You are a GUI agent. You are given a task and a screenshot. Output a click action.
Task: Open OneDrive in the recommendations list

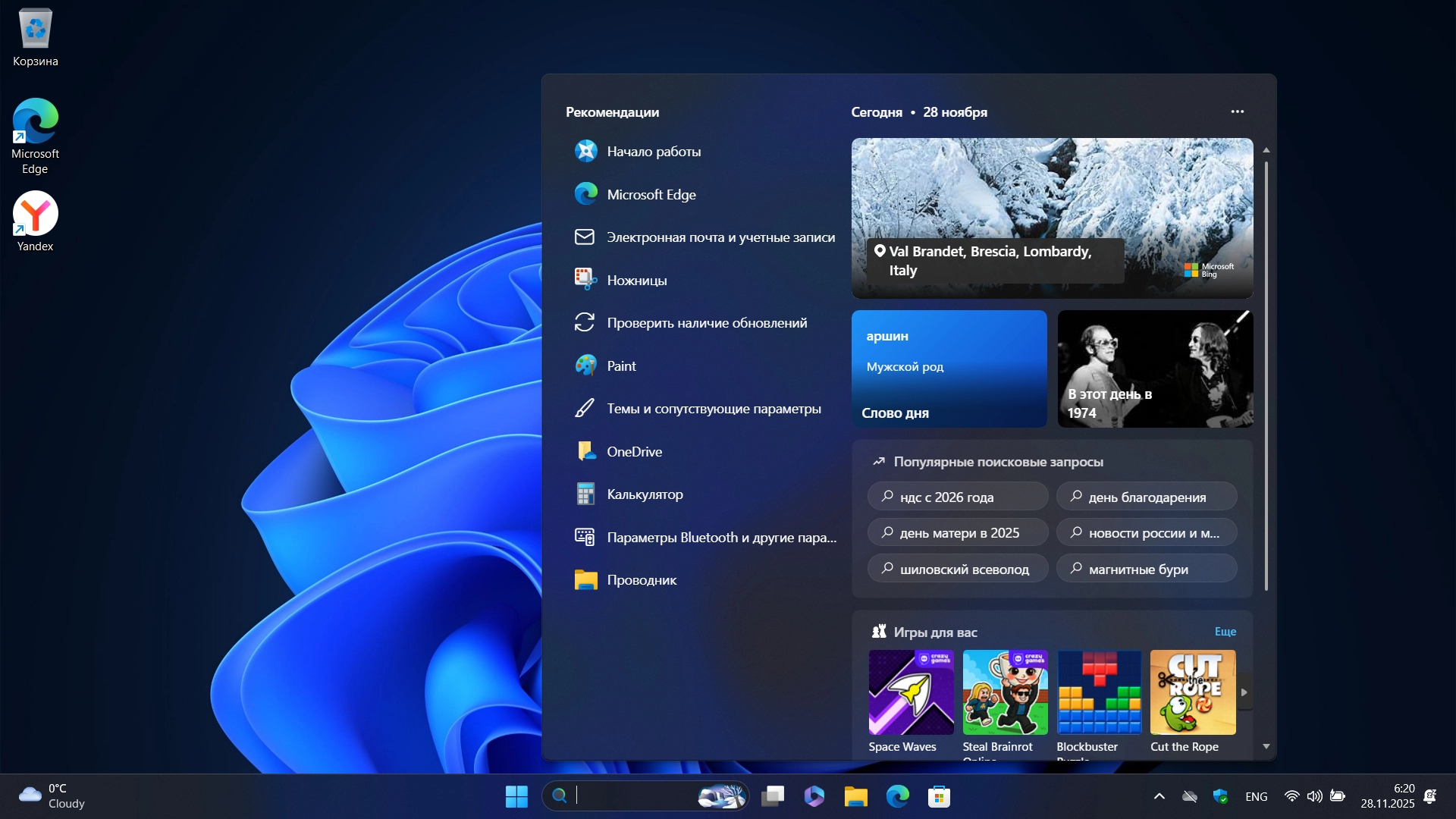click(x=634, y=452)
